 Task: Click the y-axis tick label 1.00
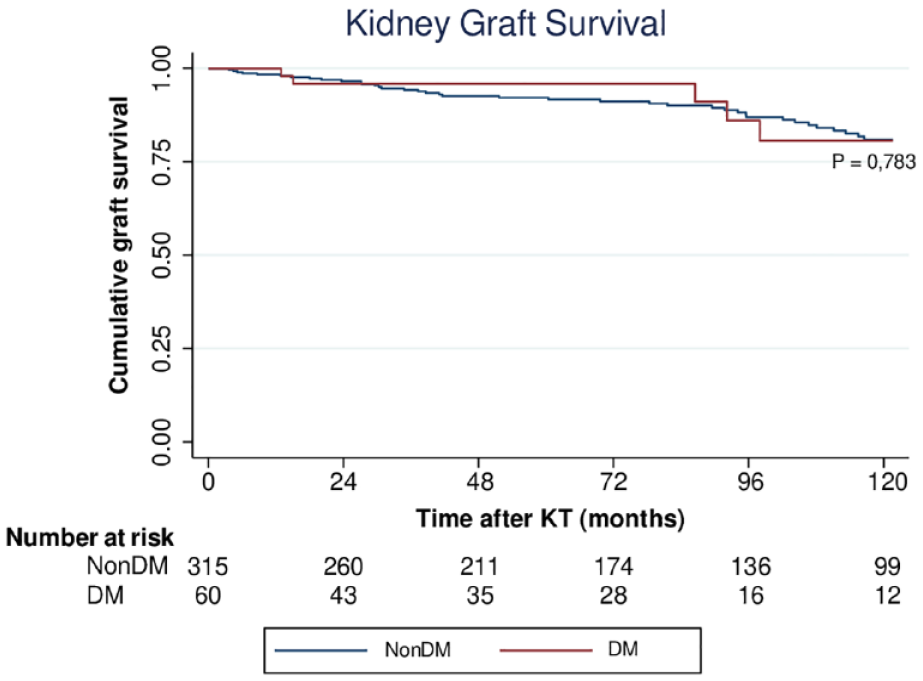[x=163, y=68]
